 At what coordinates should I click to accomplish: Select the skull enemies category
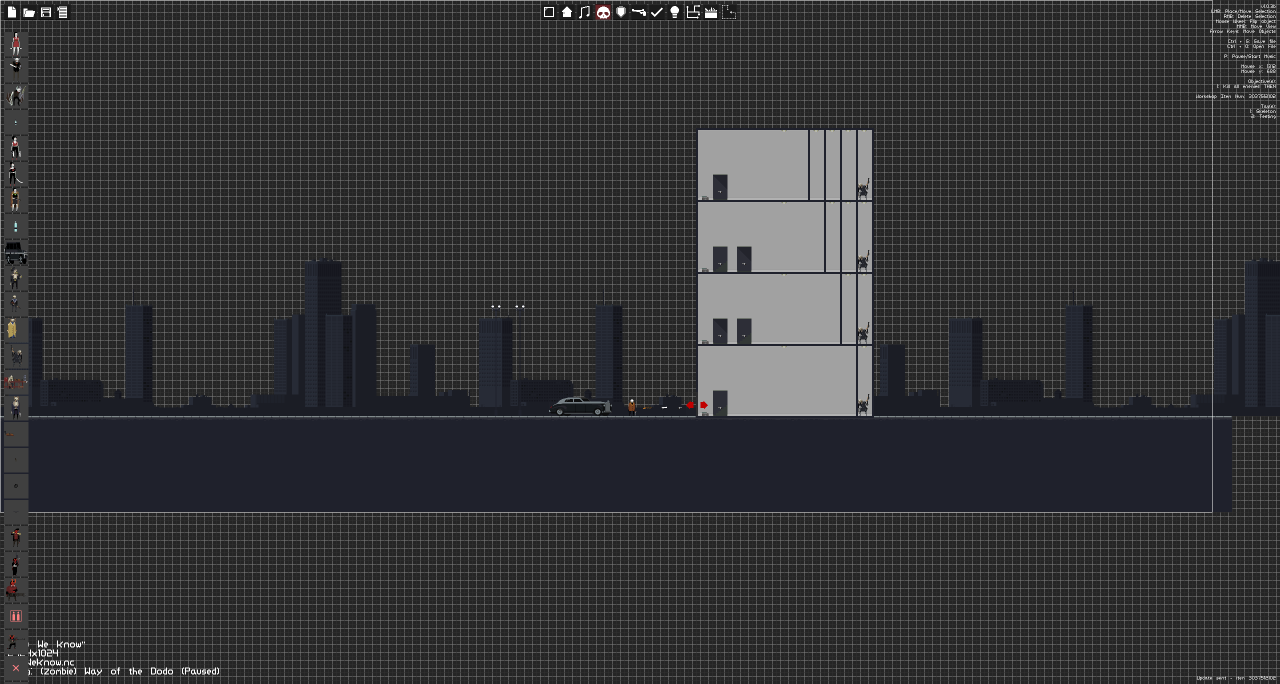point(603,12)
